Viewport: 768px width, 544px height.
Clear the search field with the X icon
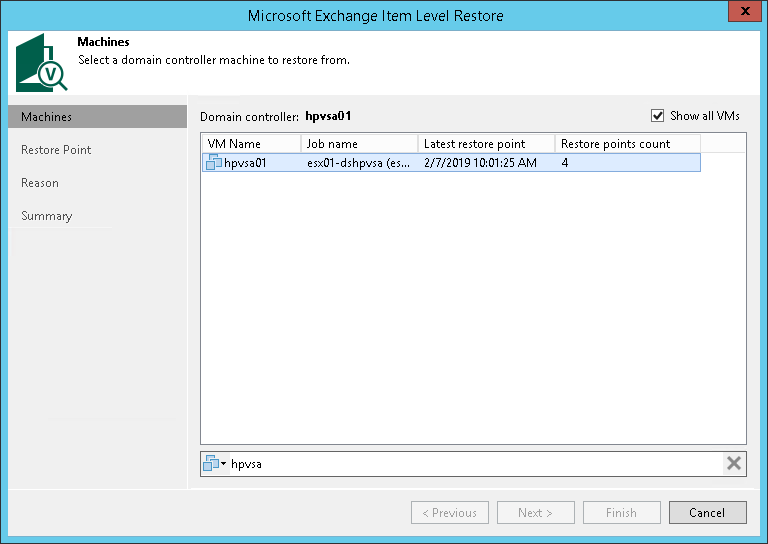coord(733,463)
